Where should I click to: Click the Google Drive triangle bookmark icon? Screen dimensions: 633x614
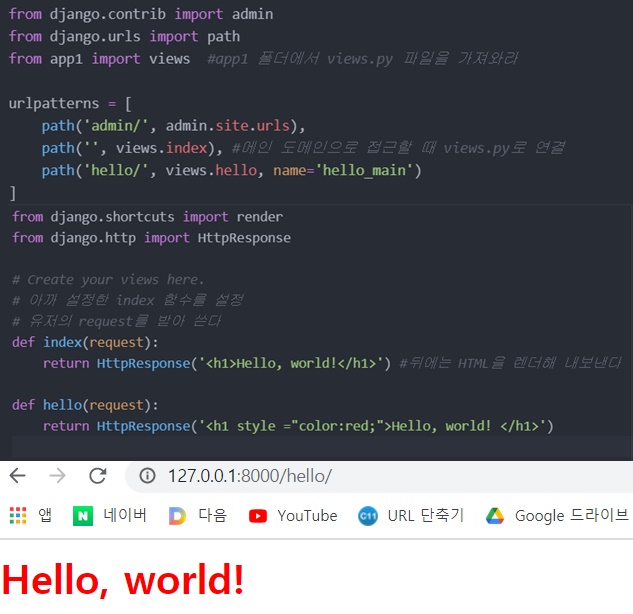tap(495, 516)
